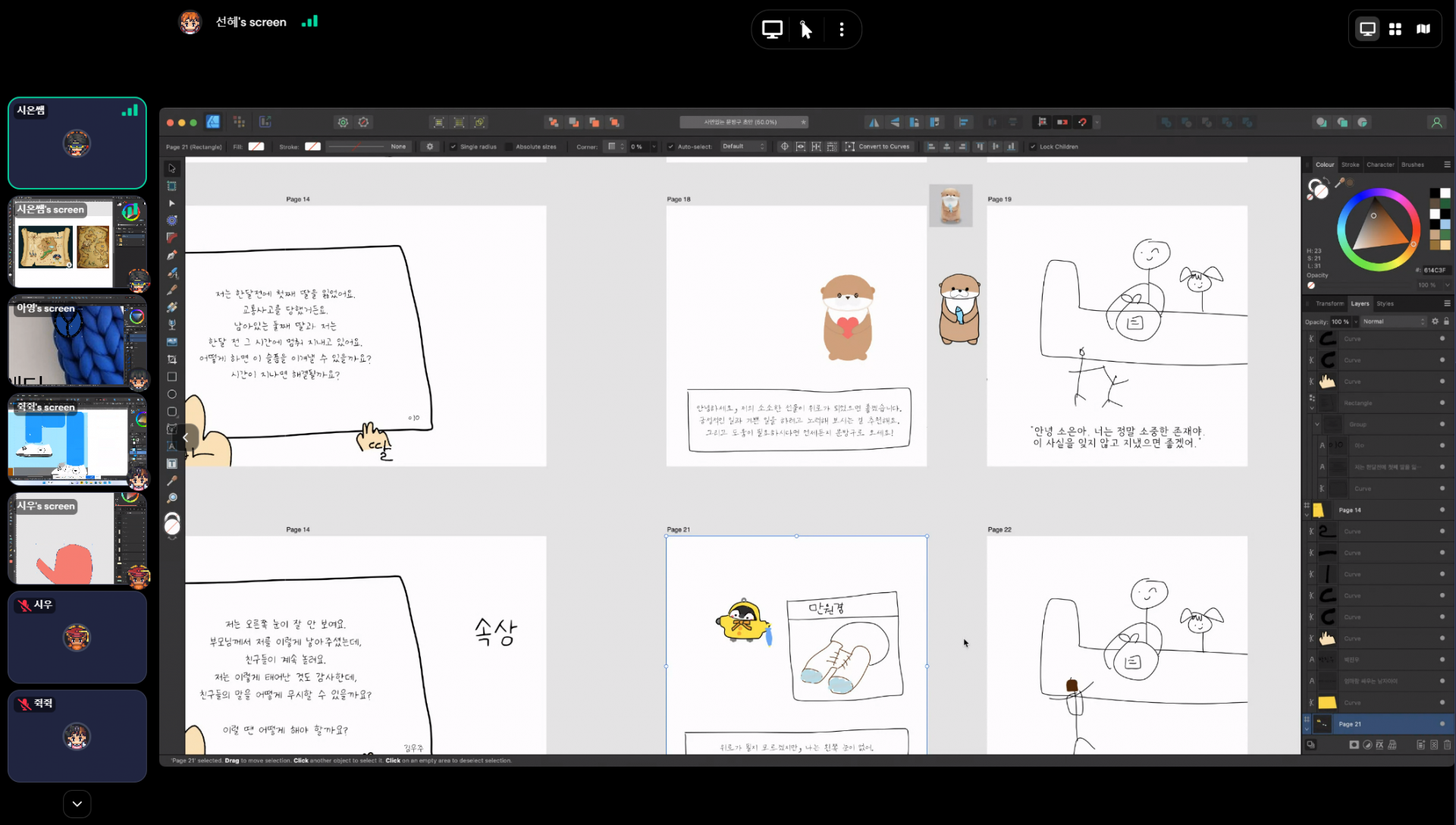Screen dimensions: 1456x825
Task: Switch to the Transform tab
Action: tap(1329, 303)
